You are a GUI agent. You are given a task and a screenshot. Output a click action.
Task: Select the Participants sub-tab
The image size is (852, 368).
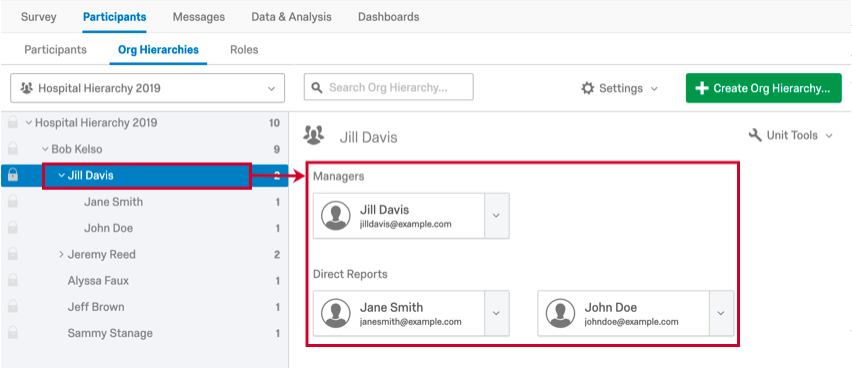55,49
